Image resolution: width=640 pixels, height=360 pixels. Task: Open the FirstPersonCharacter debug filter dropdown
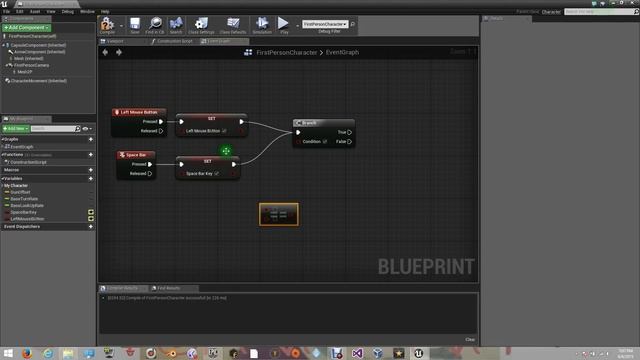325,24
